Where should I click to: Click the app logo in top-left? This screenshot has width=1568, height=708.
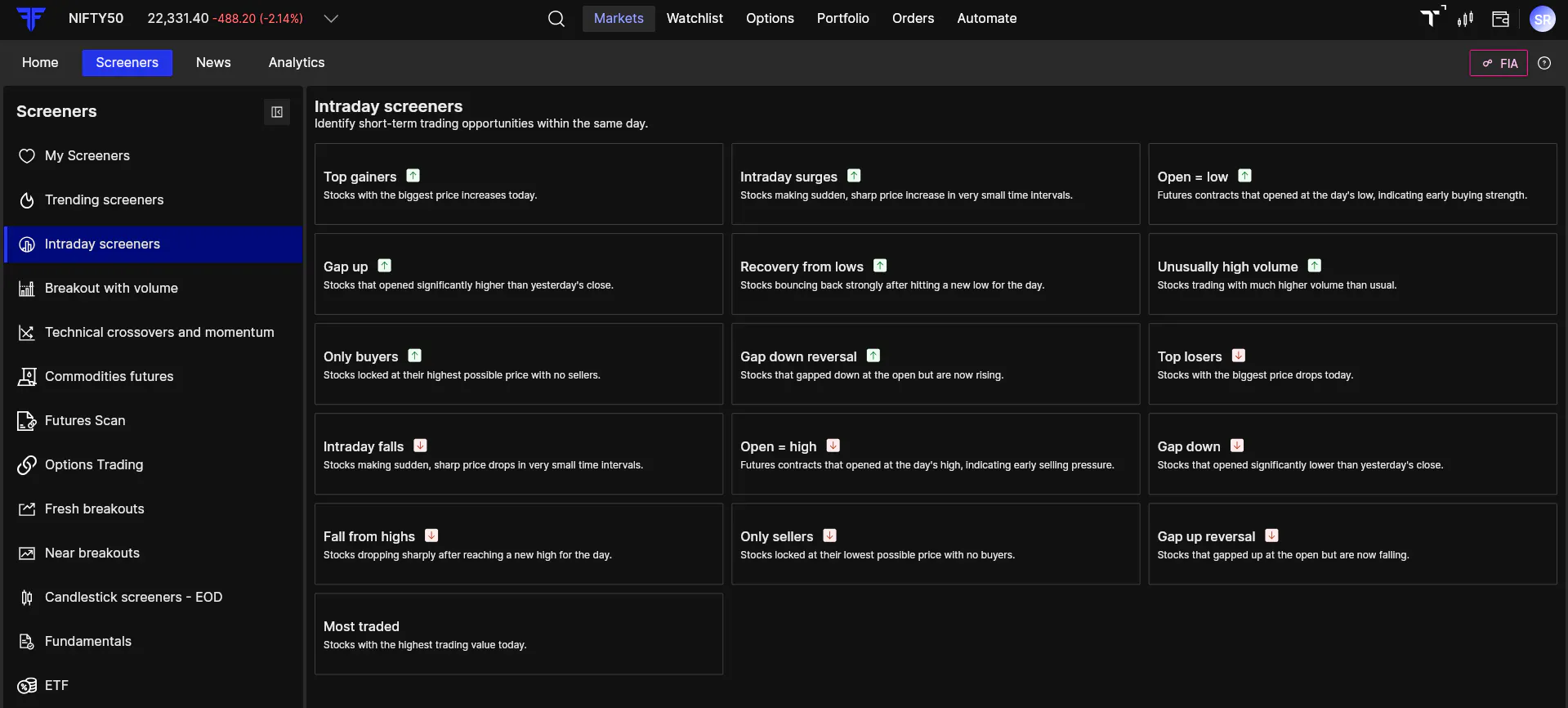31,19
